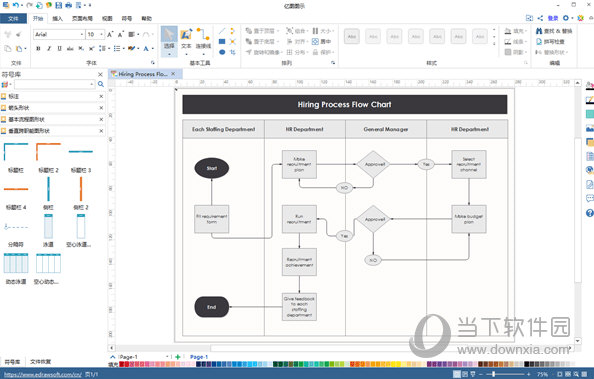Choose the rectangle shape drawing tool

(x=222, y=41)
